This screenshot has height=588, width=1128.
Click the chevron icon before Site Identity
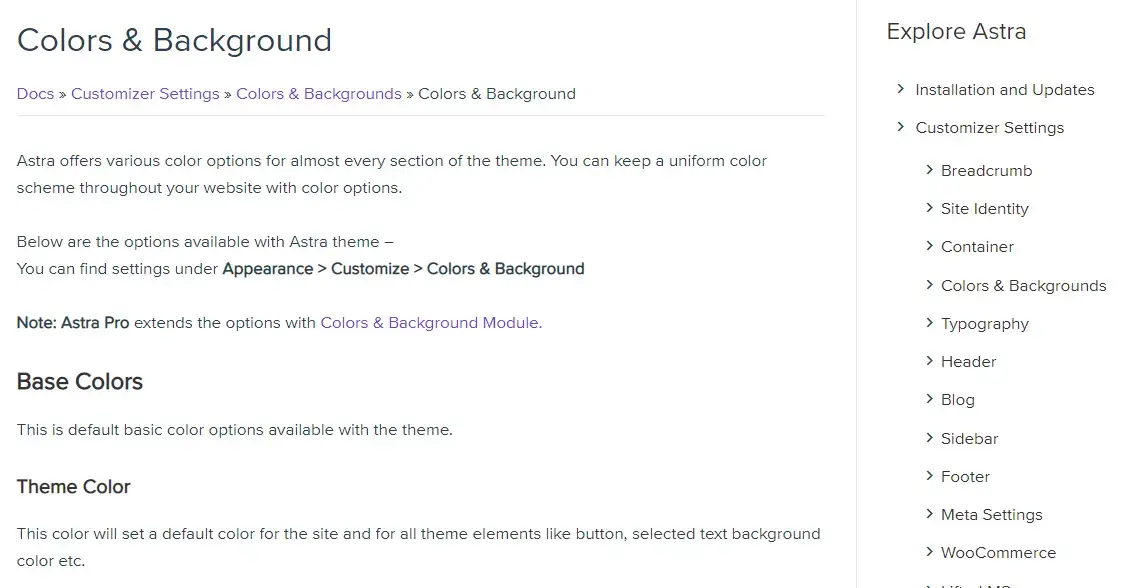click(929, 208)
